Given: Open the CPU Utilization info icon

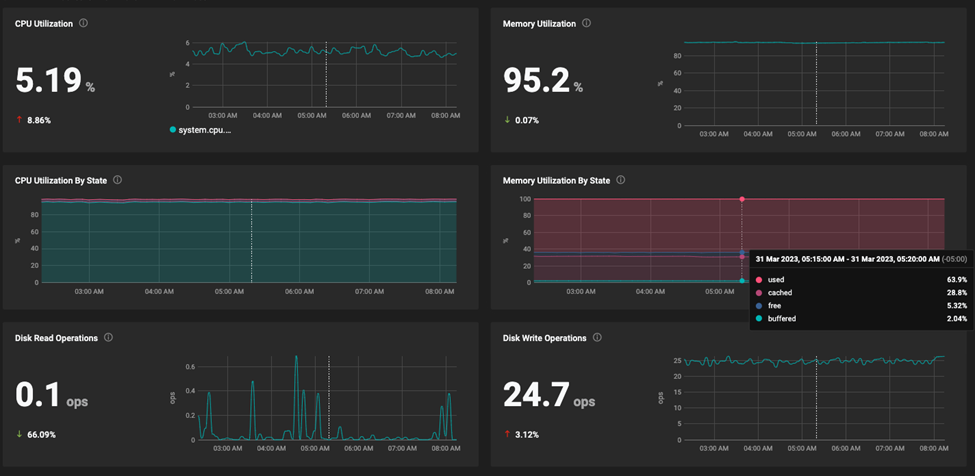Looking at the screenshot, I should [84, 23].
